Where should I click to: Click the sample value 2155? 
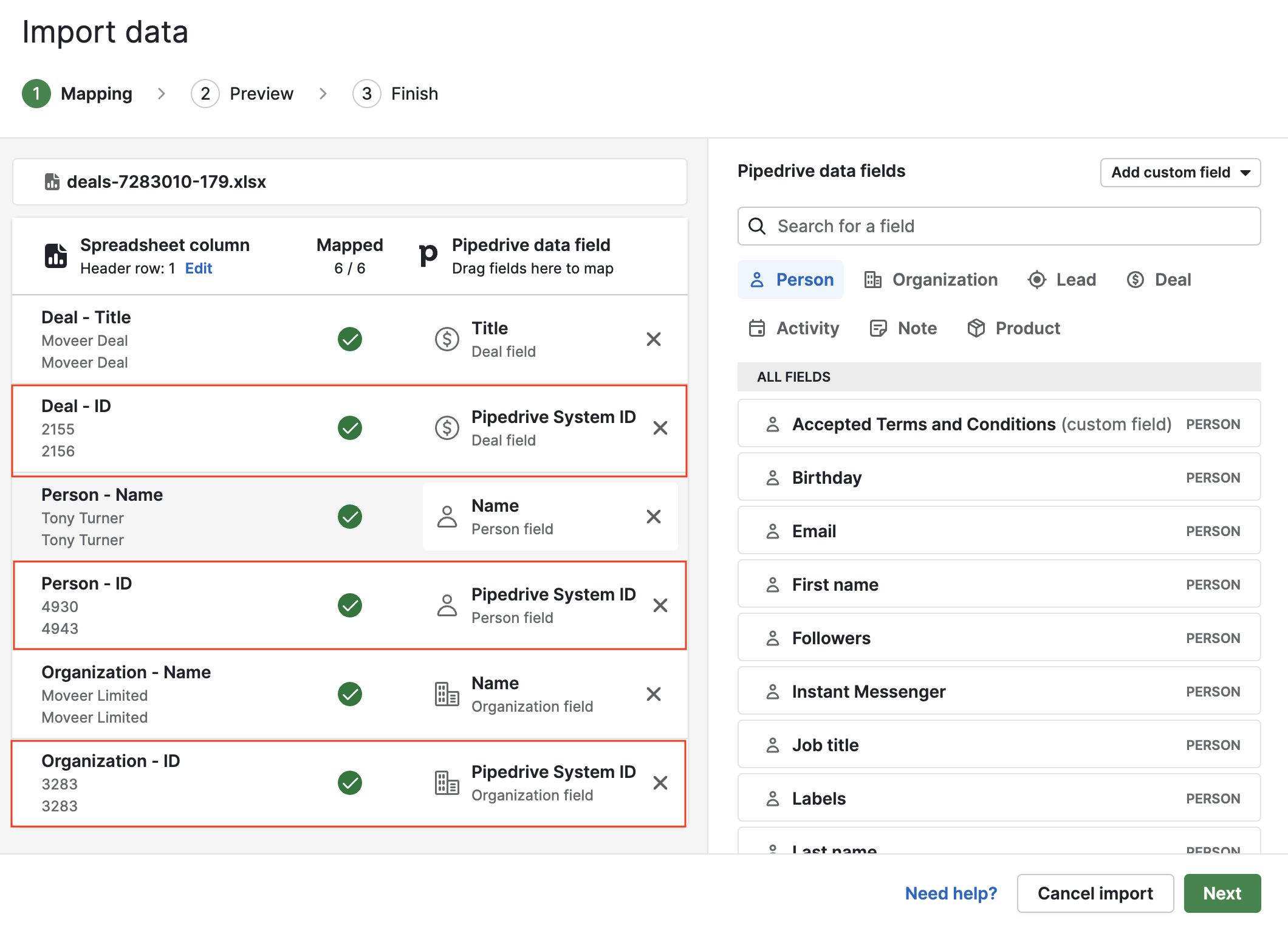click(x=58, y=429)
